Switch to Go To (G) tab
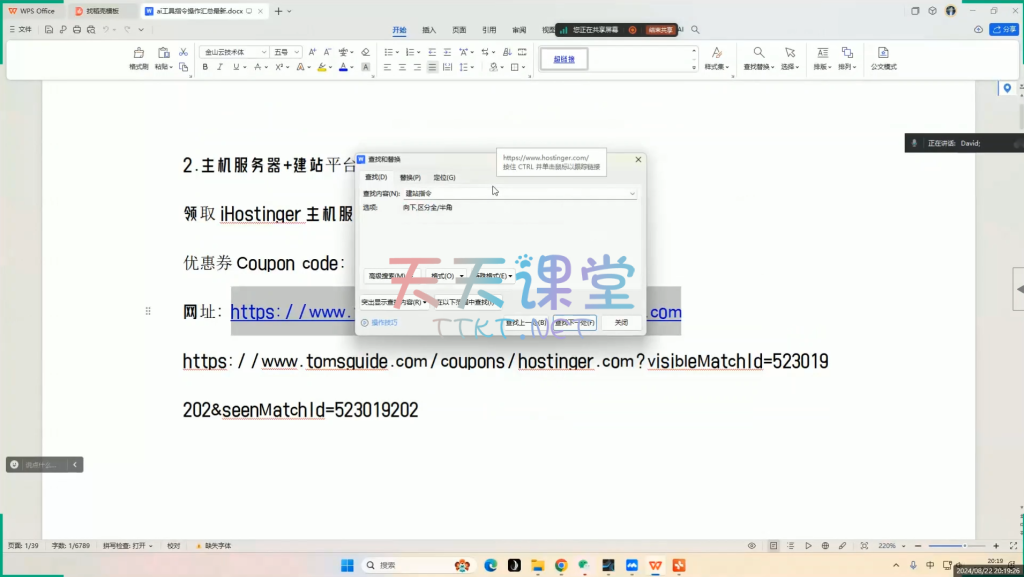 tap(444, 177)
